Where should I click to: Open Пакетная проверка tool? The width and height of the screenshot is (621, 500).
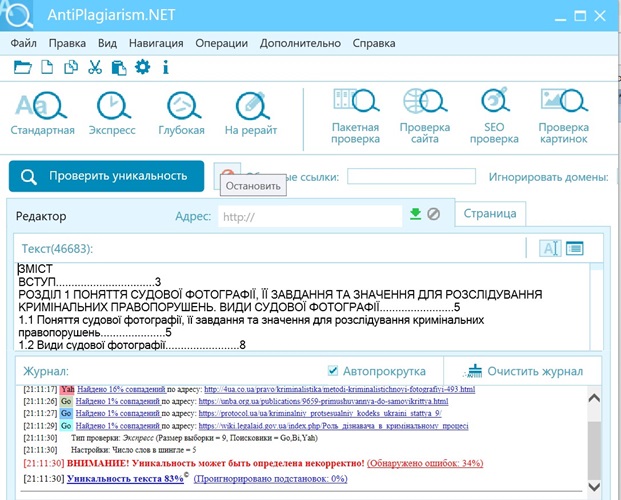coord(356,116)
